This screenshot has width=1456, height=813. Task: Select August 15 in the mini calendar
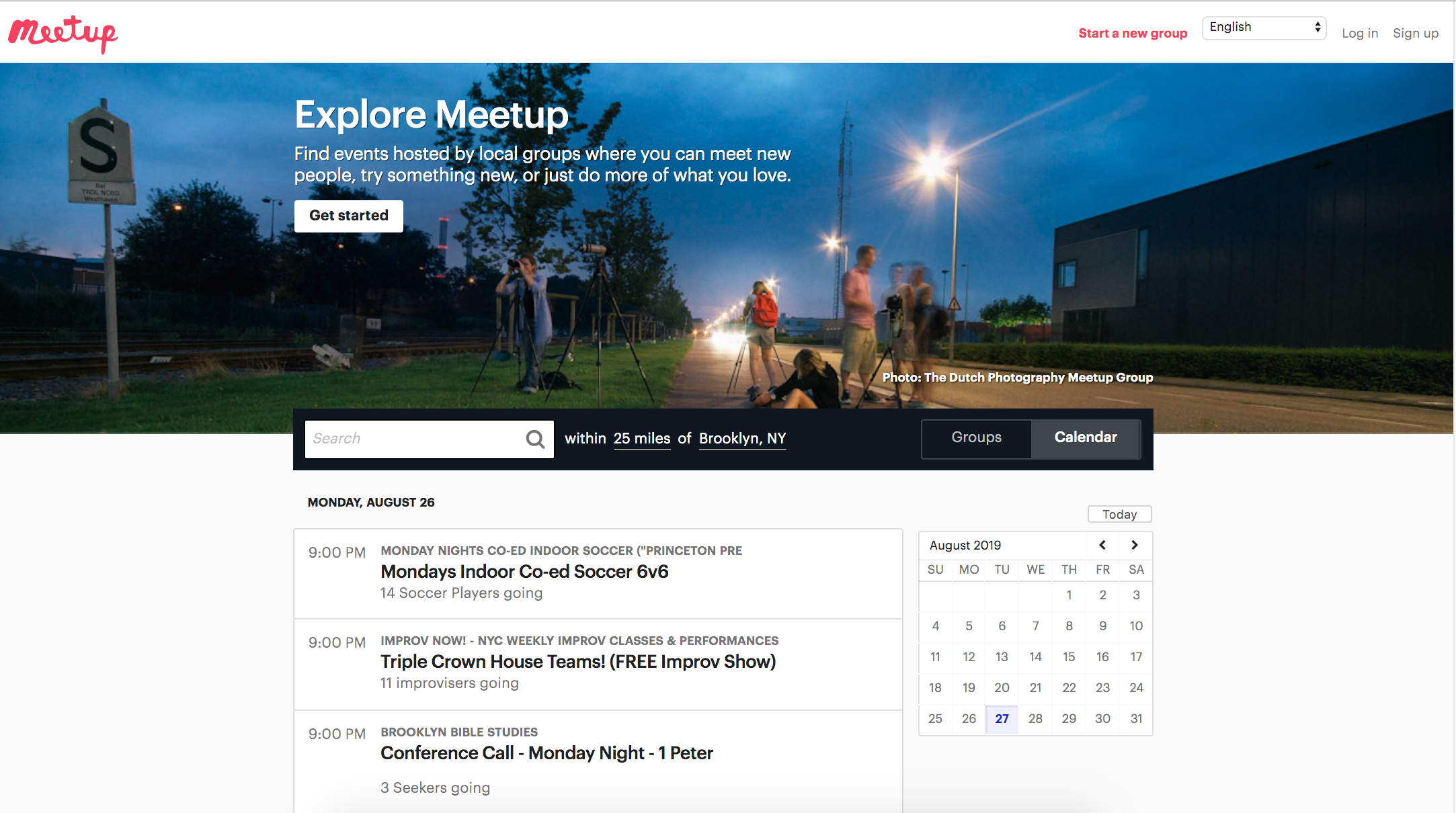[1068, 656]
